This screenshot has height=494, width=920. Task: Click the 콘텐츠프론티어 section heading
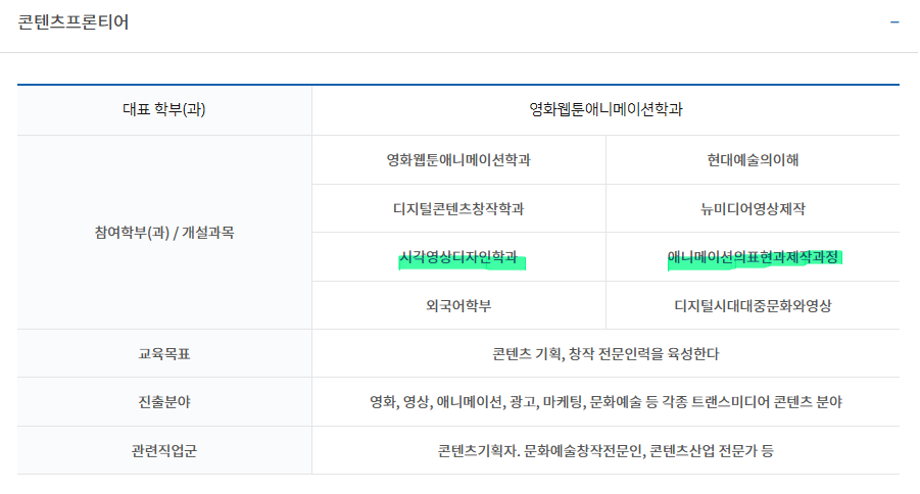(73, 22)
